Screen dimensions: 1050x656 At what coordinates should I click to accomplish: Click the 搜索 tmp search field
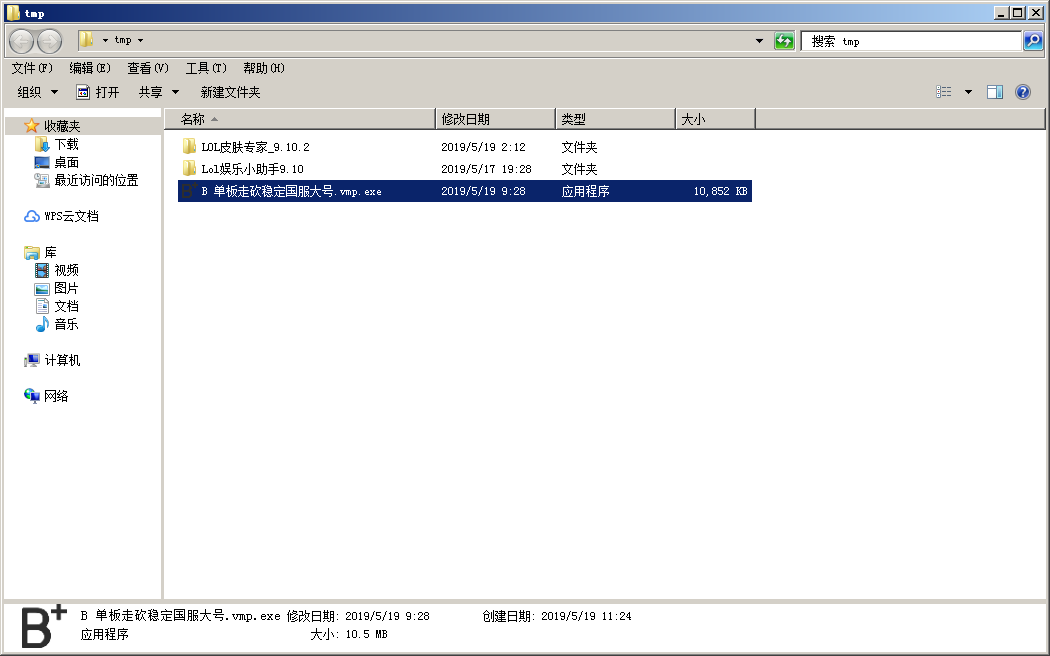911,41
